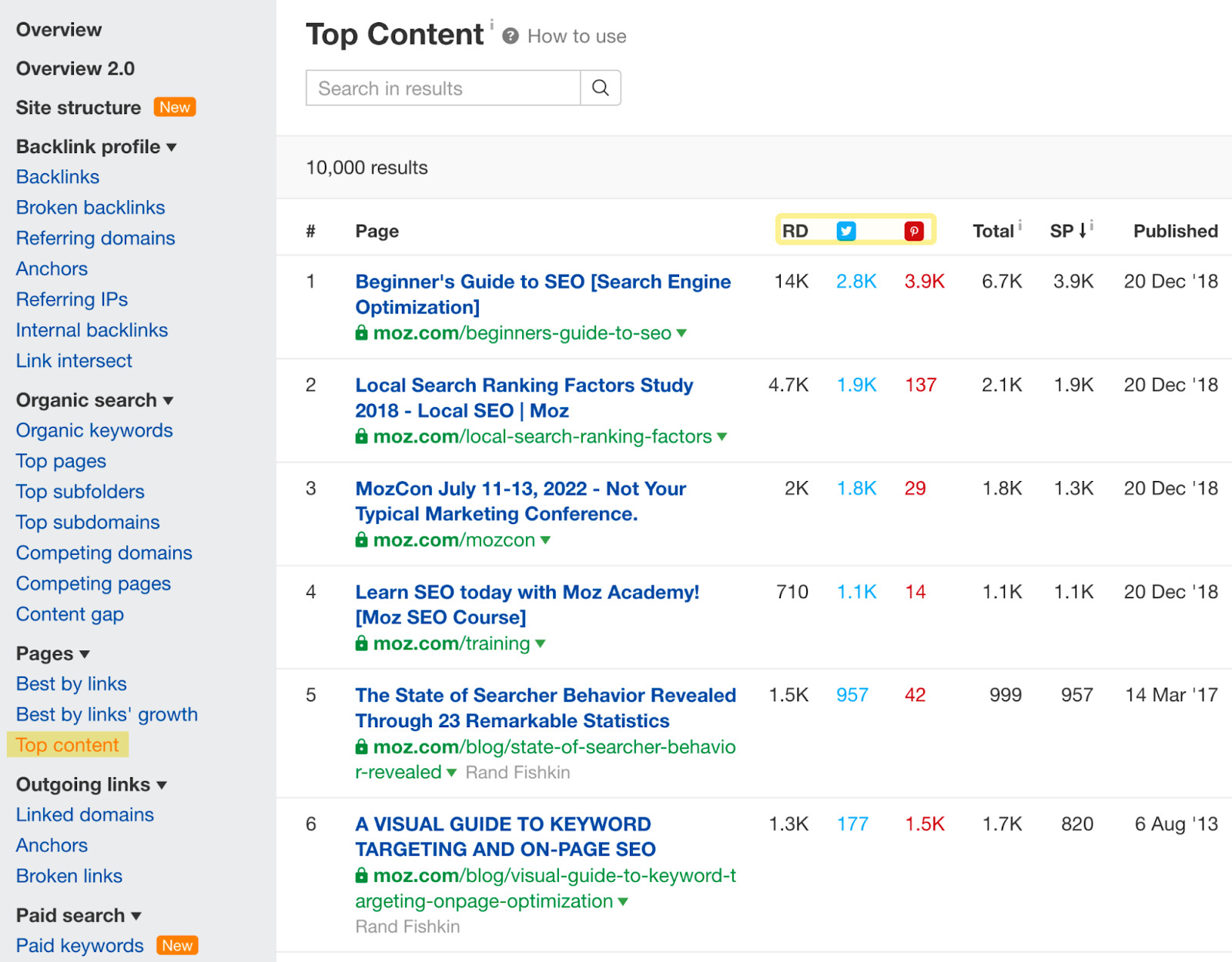Screen dimensions: 1232x962
Task: Select the highlighted Top content item
Action: pyautogui.click(x=68, y=745)
